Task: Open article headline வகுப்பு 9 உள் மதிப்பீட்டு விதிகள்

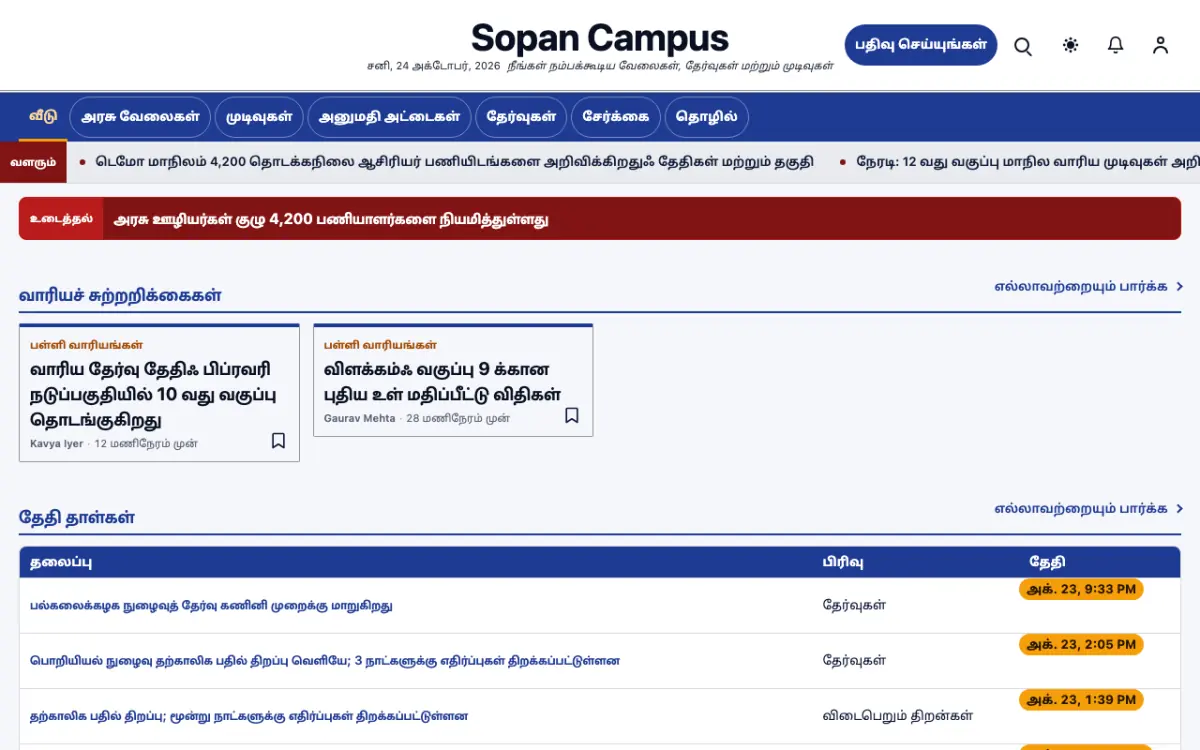Action: [x=442, y=382]
